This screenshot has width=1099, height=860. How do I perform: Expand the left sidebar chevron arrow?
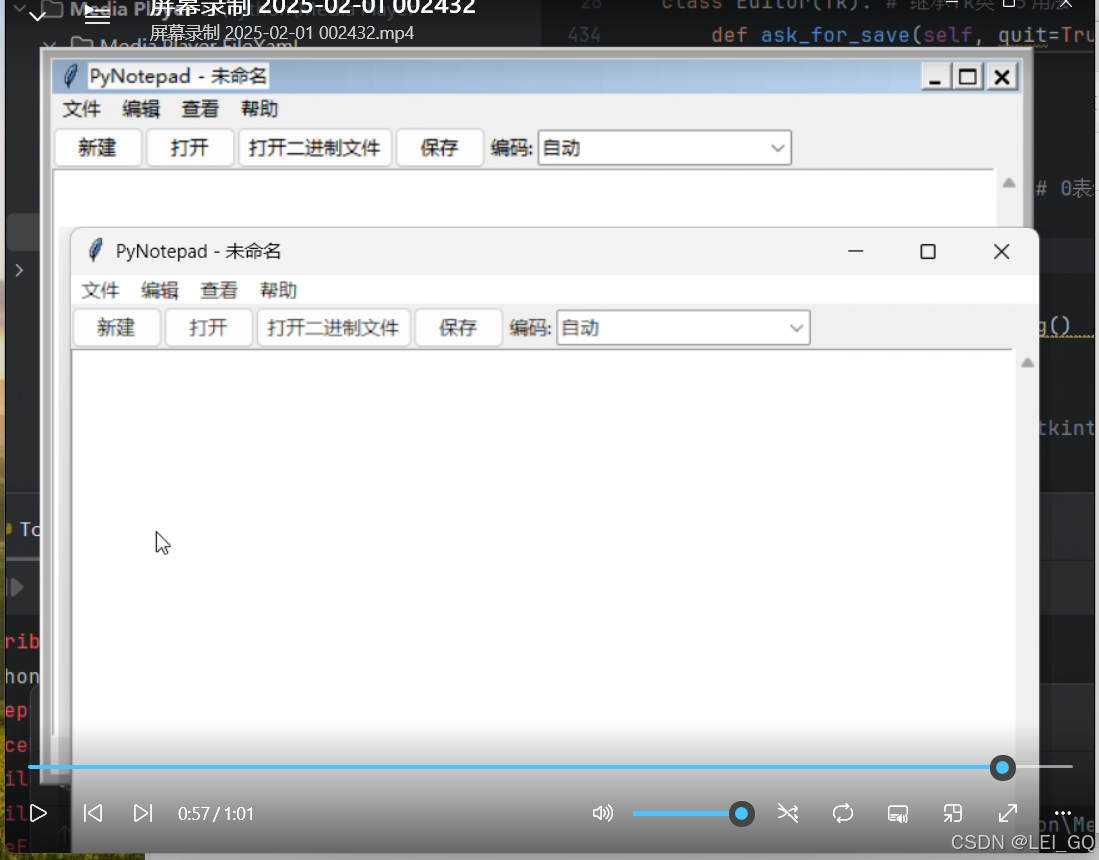tap(19, 270)
